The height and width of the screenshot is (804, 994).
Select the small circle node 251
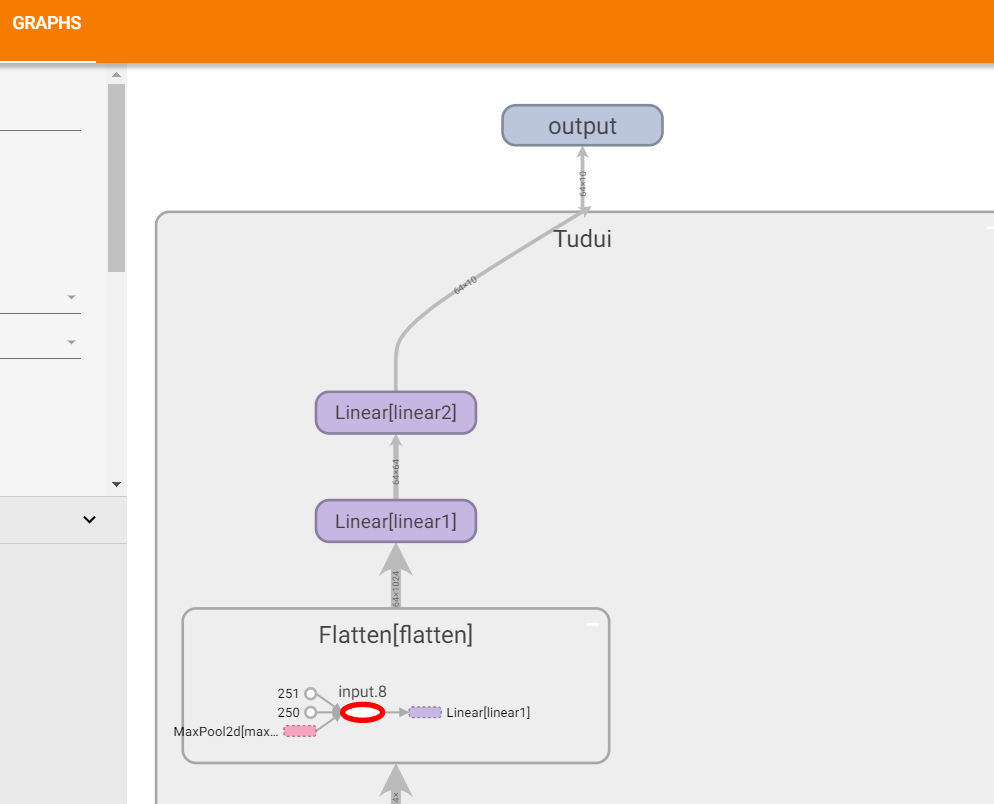coord(310,693)
